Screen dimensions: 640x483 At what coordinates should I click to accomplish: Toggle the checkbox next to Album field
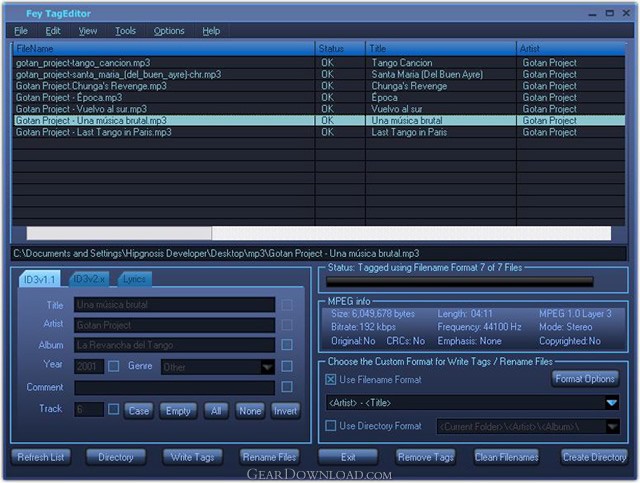287,345
